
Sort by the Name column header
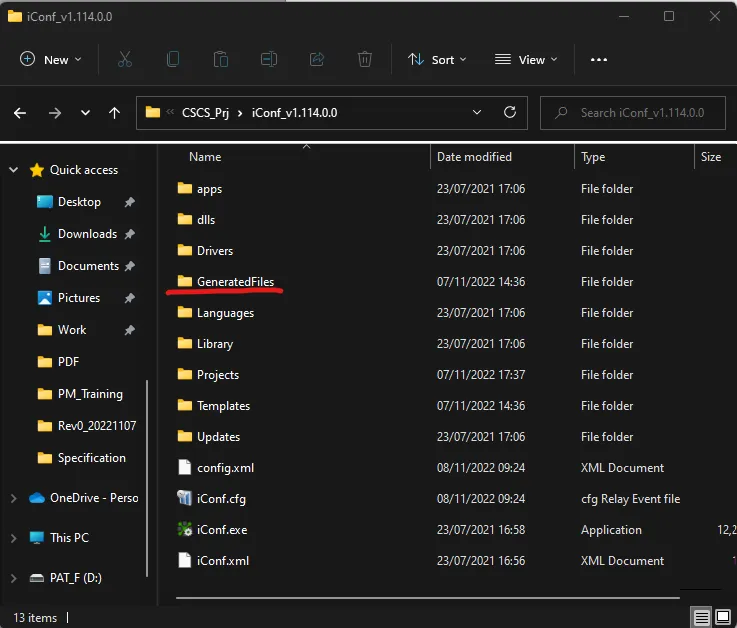click(x=205, y=157)
